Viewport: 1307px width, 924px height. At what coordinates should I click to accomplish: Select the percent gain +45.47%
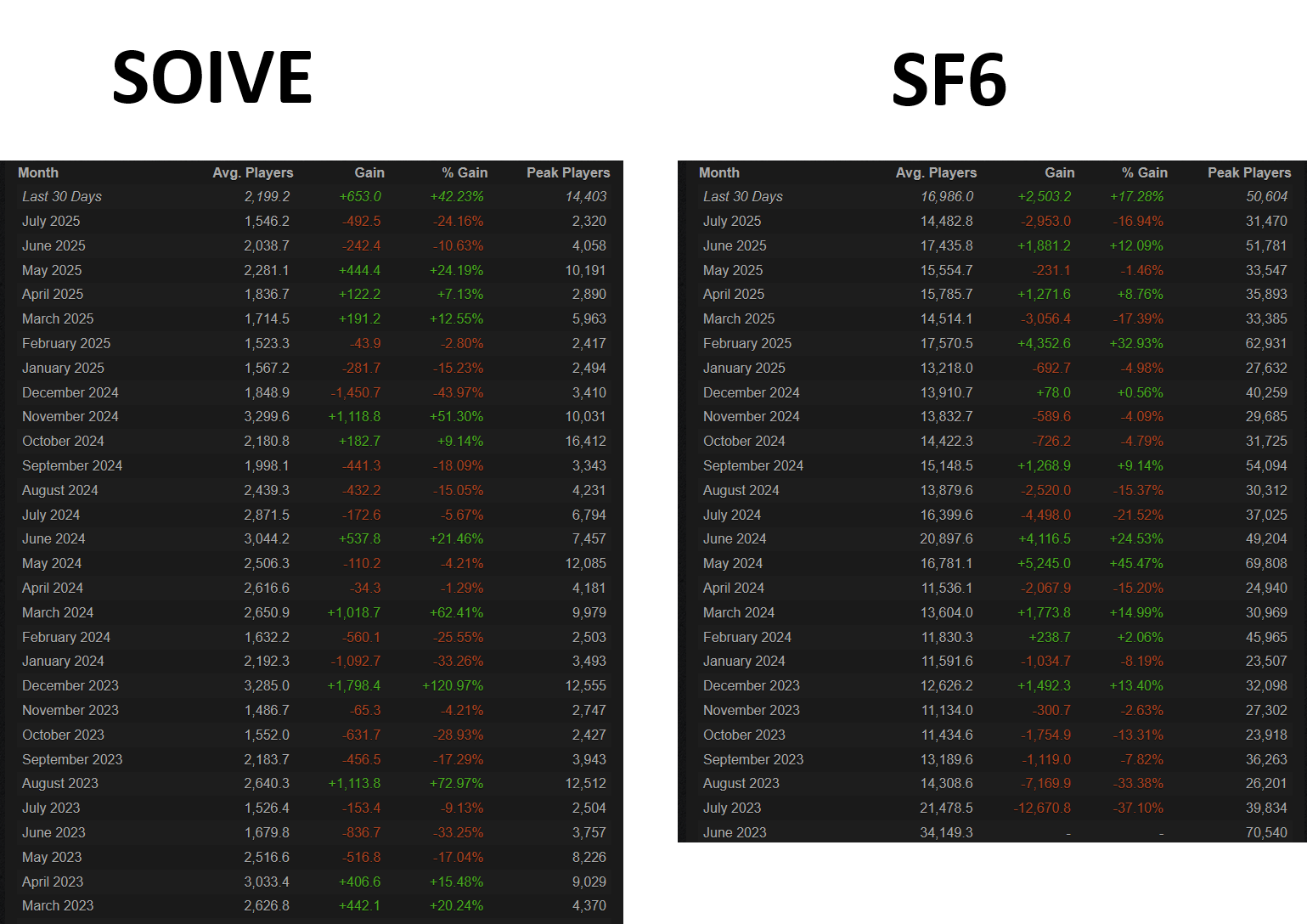[x=1137, y=563]
